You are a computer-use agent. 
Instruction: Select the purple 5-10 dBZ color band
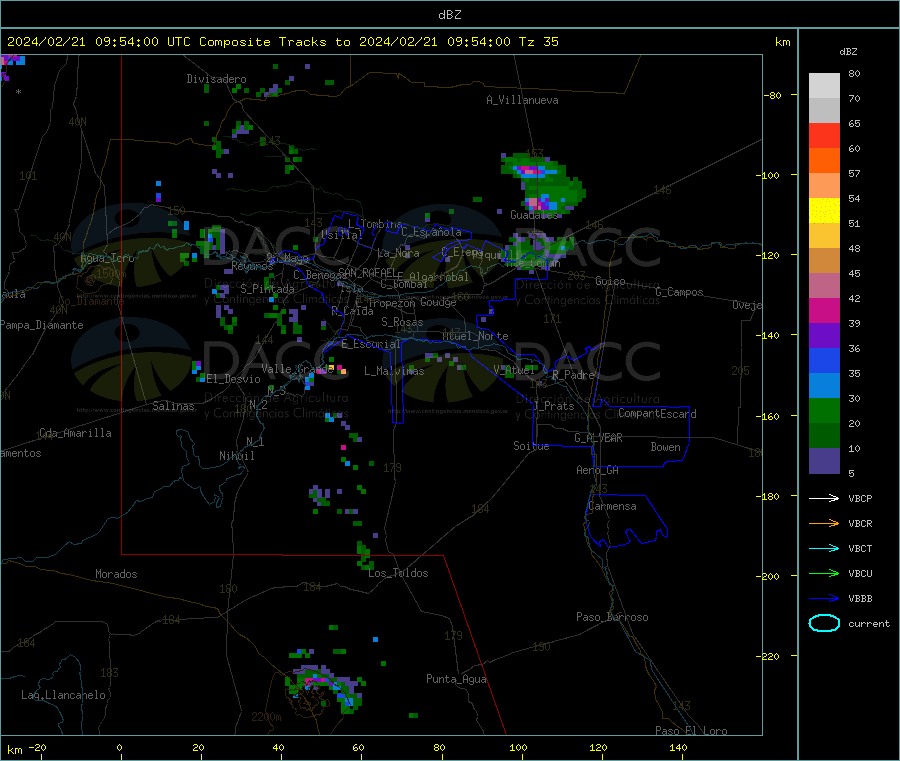tap(824, 461)
